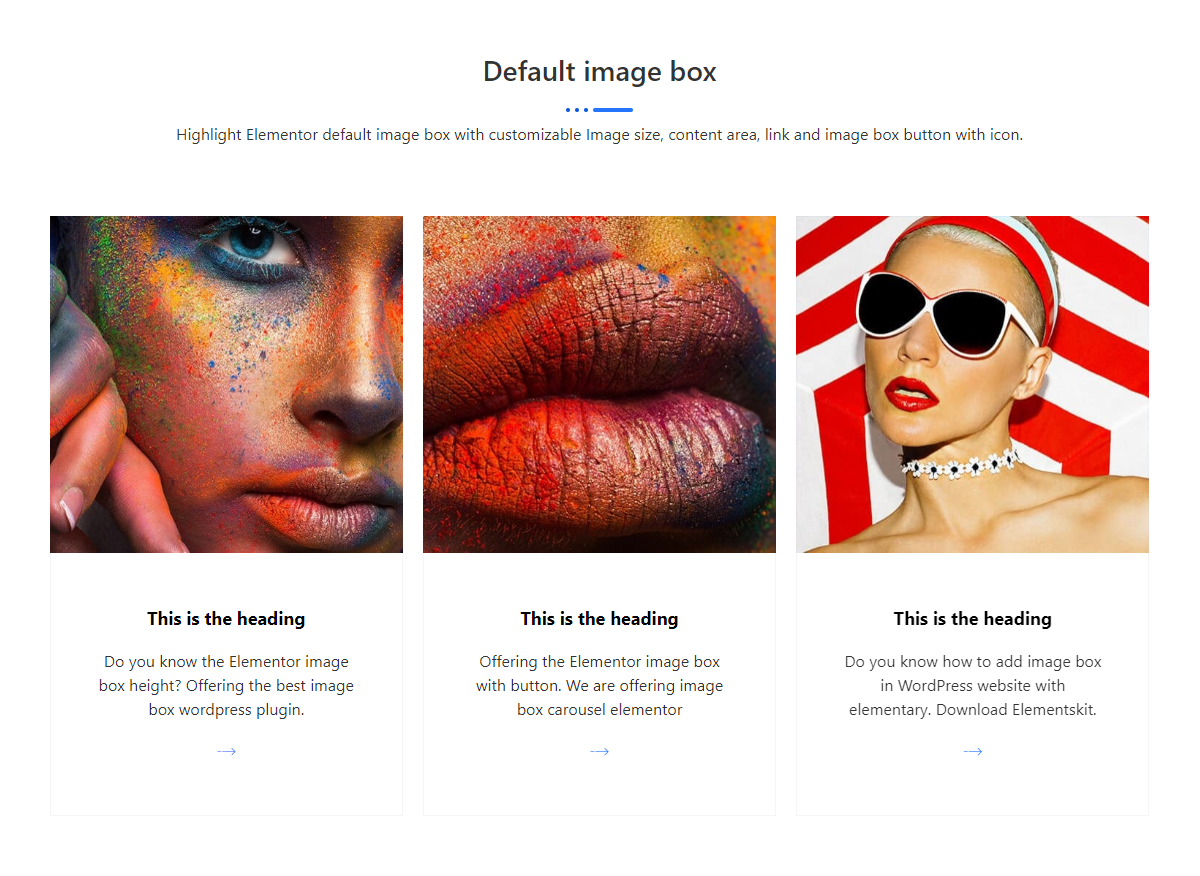Open the colorful painted face image
This screenshot has width=1200, height=876.
pyautogui.click(x=226, y=384)
